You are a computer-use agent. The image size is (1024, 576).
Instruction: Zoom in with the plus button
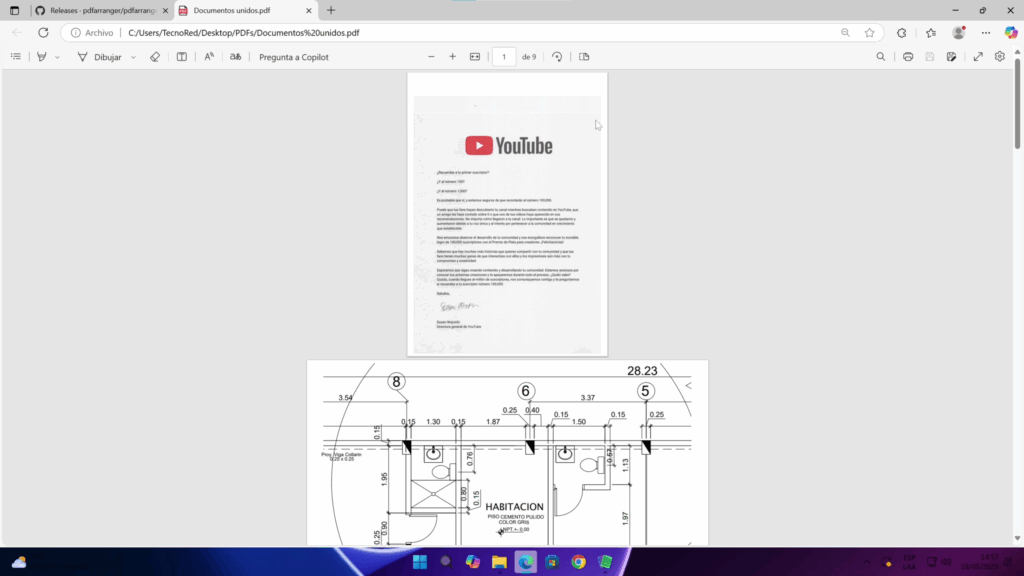[x=453, y=57]
